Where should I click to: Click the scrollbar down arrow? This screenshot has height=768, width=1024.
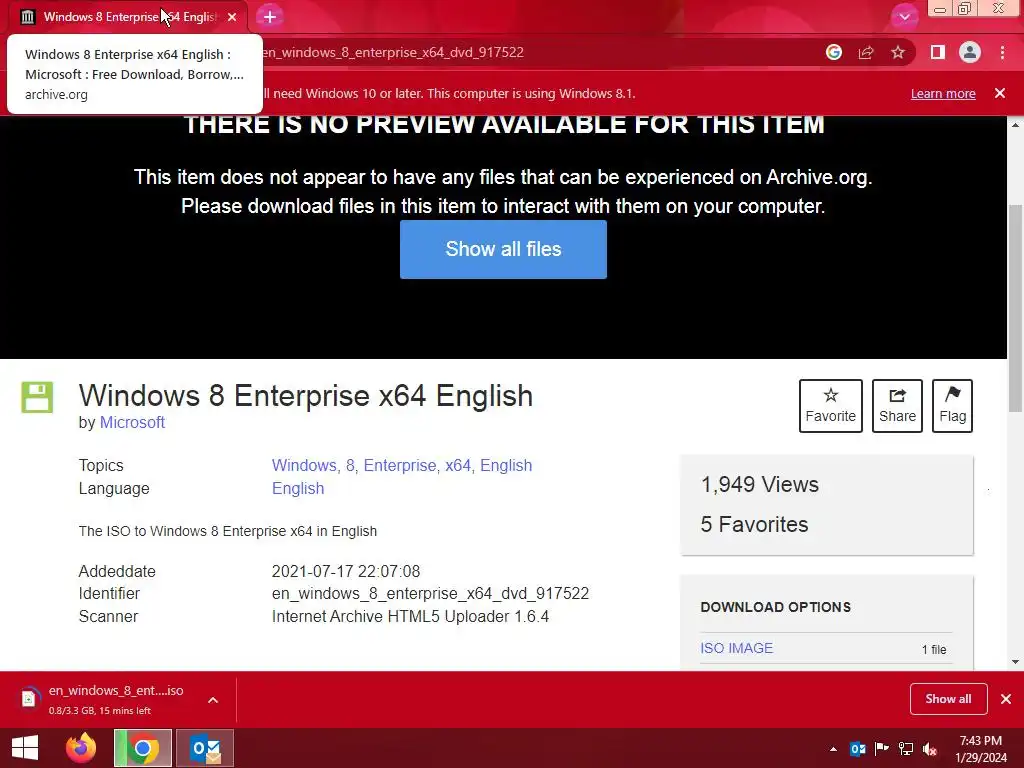pos(1016,662)
